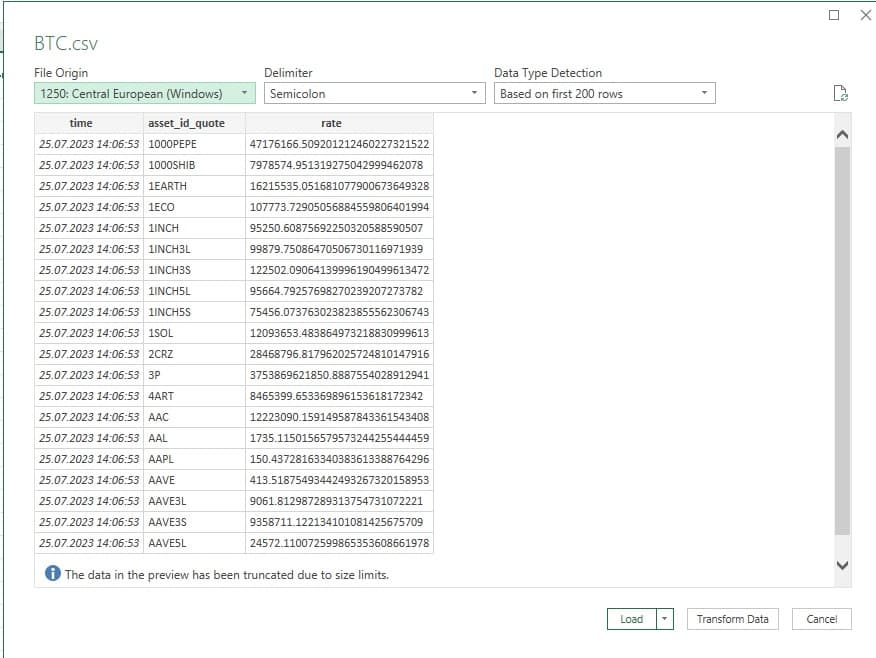Close the BTC.csv import dialog
This screenshot has width=876, height=658.
[x=865, y=15]
